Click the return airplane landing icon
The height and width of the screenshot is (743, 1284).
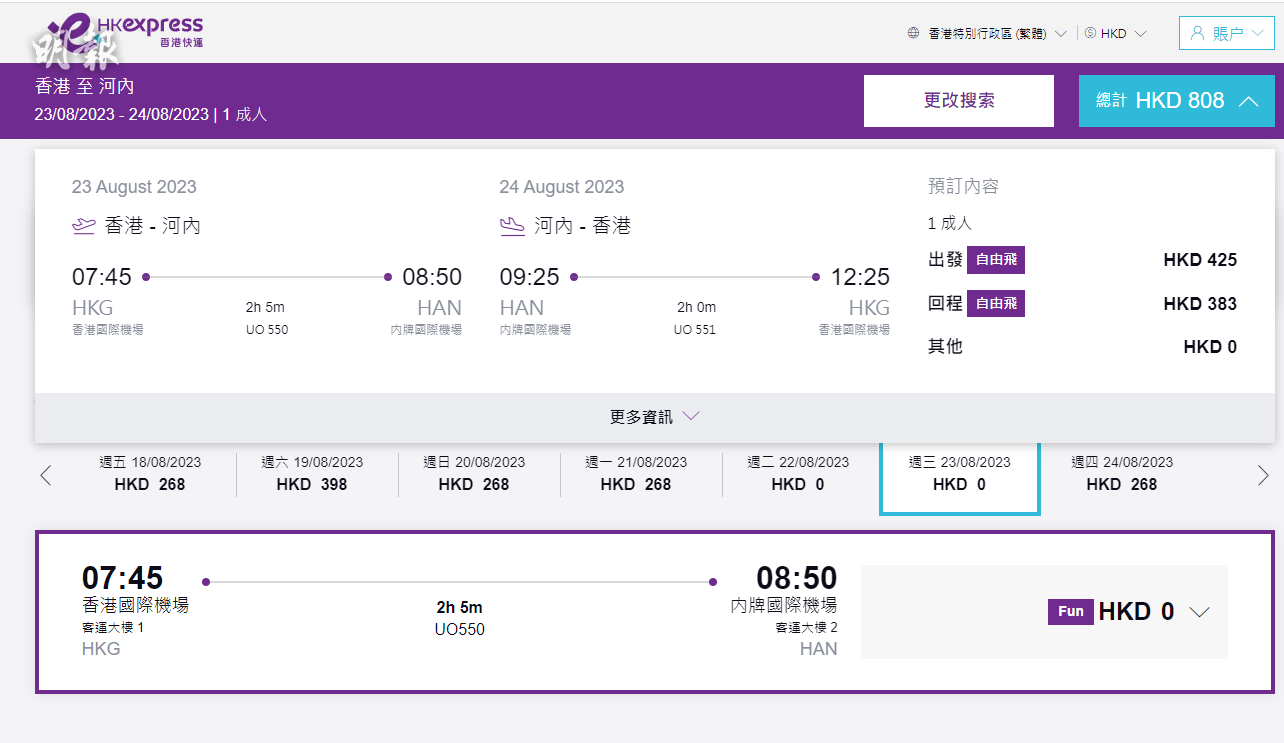point(512,226)
